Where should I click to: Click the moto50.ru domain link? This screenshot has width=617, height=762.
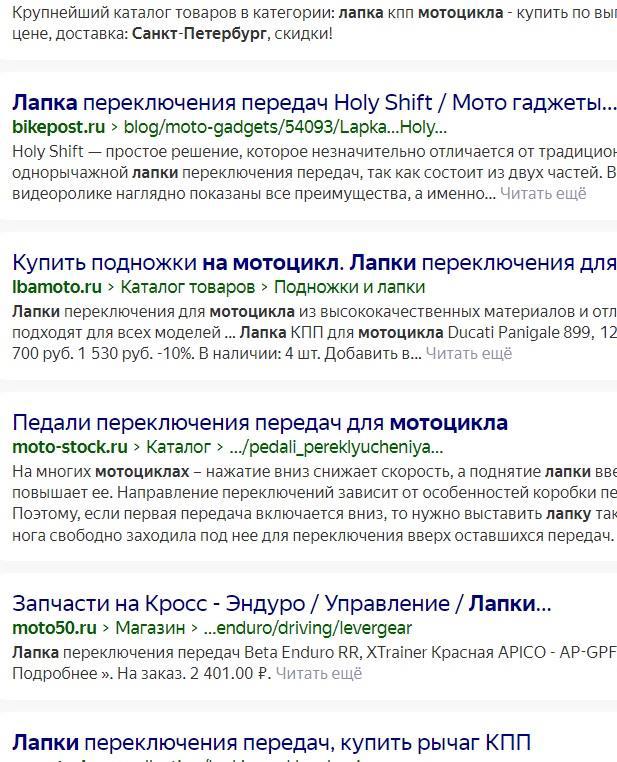(x=54, y=628)
